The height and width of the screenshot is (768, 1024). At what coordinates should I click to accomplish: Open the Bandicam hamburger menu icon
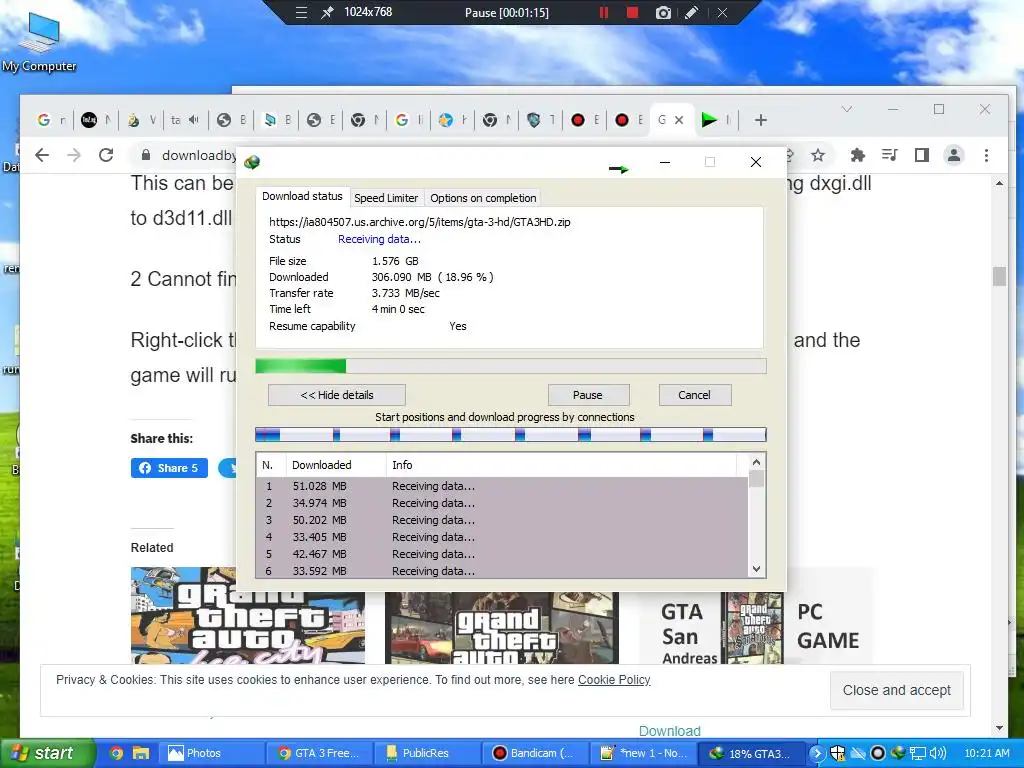[x=301, y=12]
